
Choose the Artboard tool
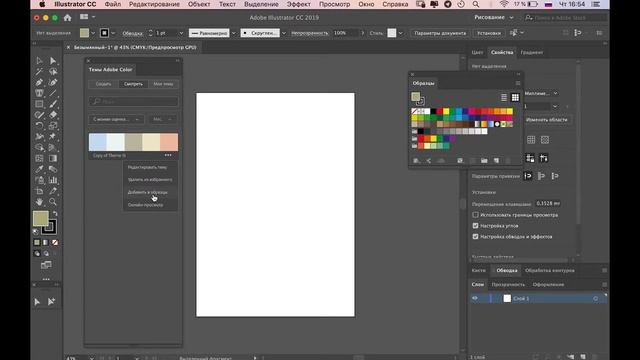39,191
